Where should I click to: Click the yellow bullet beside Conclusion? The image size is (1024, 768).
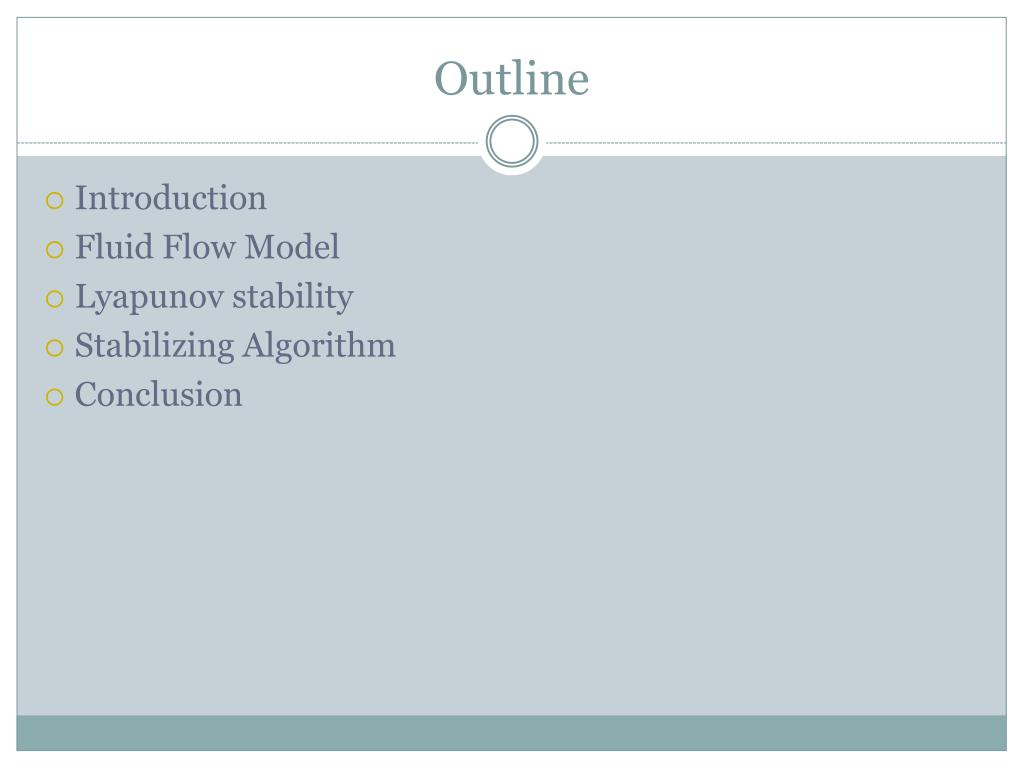click(55, 396)
